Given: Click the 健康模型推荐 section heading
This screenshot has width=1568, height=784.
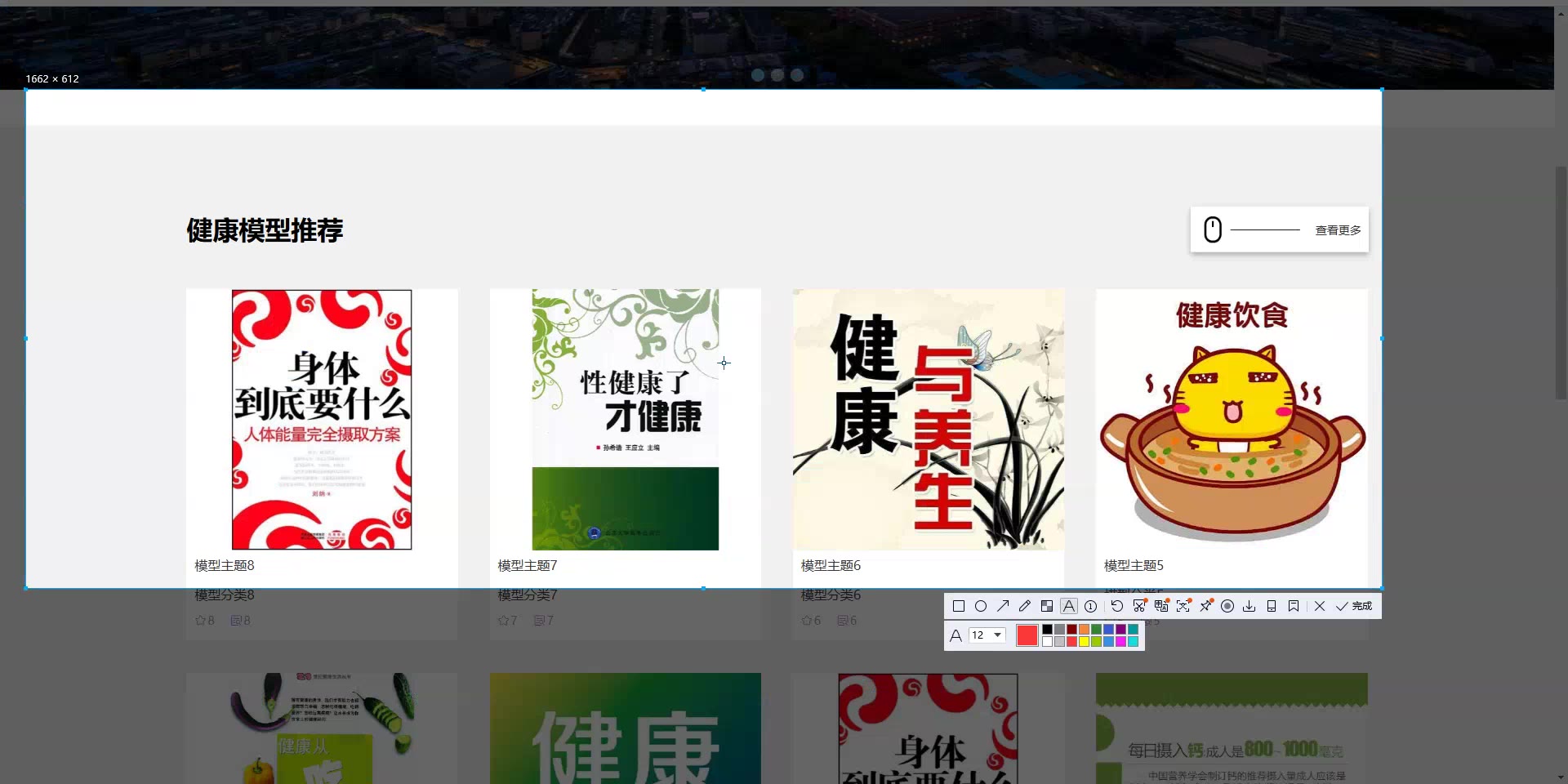Looking at the screenshot, I should 265,230.
